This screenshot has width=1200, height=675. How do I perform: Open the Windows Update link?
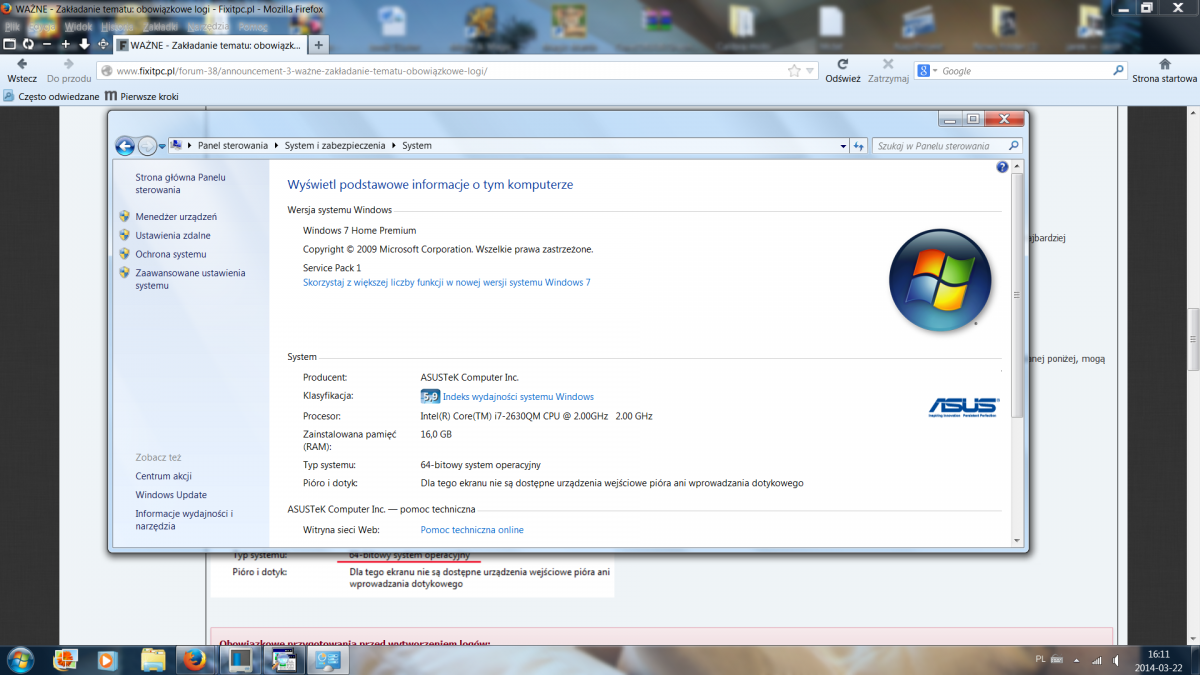[x=171, y=495]
